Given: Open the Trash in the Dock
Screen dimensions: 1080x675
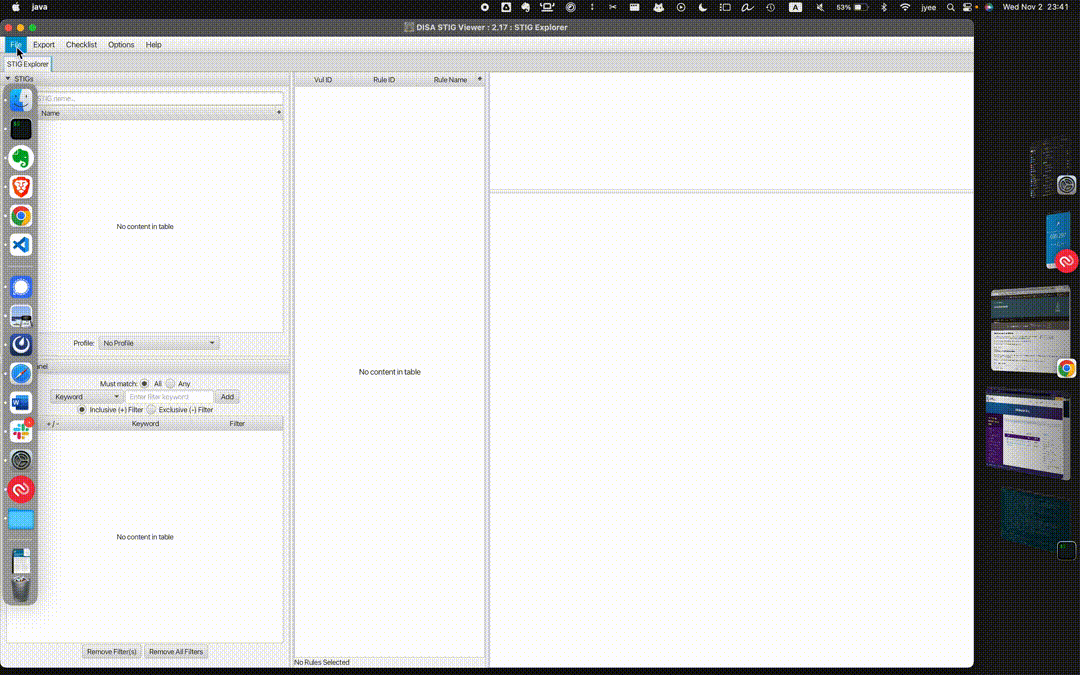Looking at the screenshot, I should (21, 587).
